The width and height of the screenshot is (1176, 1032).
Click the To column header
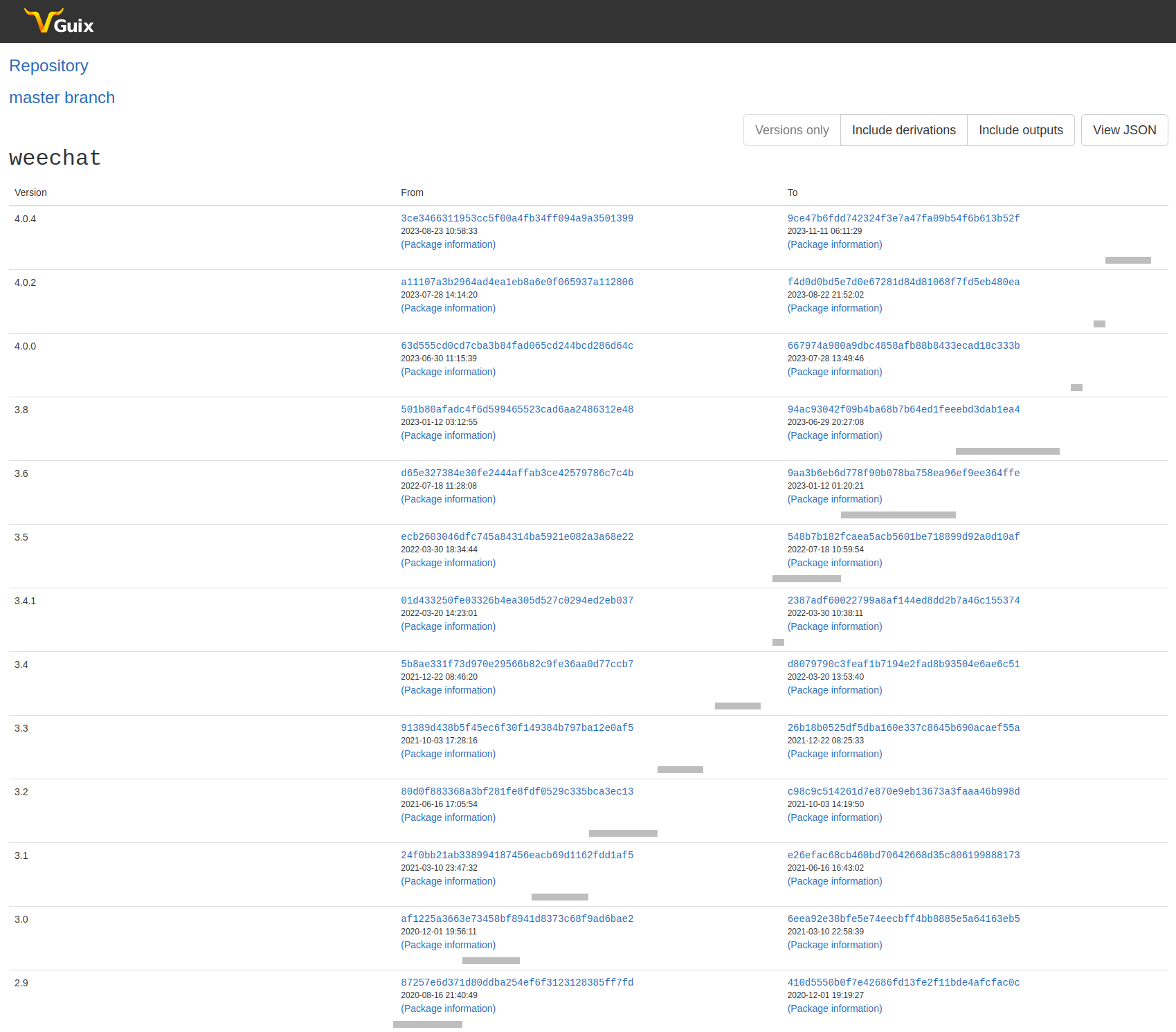793,192
